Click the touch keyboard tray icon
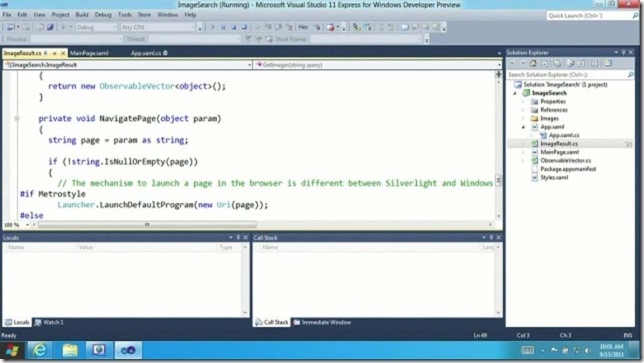Image resolution: width=644 pixels, height=363 pixels. point(527,350)
